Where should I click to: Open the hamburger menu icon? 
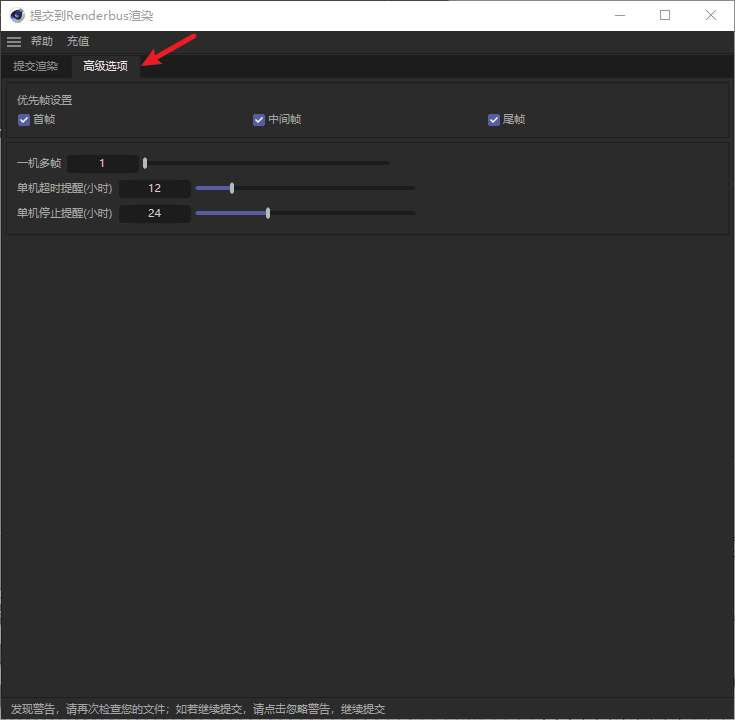(x=14, y=42)
